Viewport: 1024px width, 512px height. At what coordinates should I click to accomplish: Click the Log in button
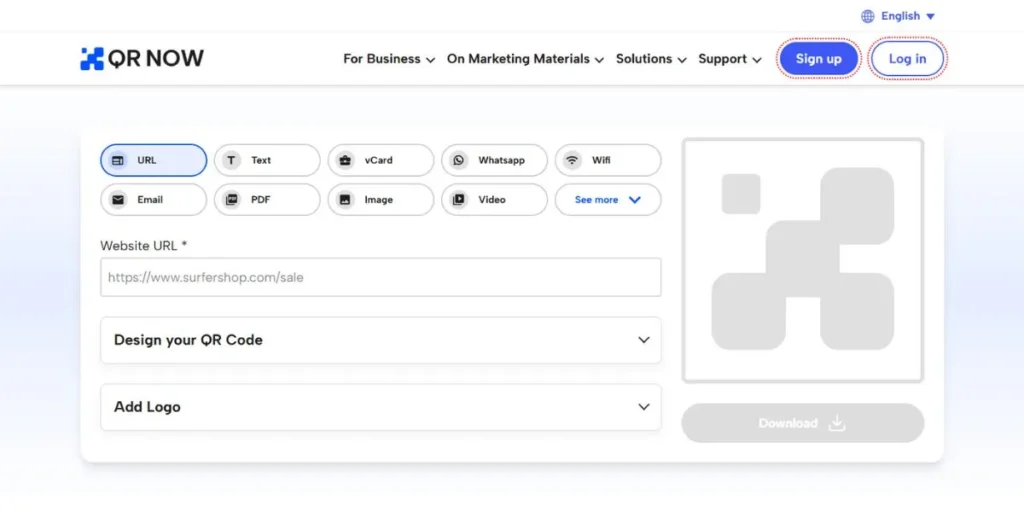[x=907, y=59]
